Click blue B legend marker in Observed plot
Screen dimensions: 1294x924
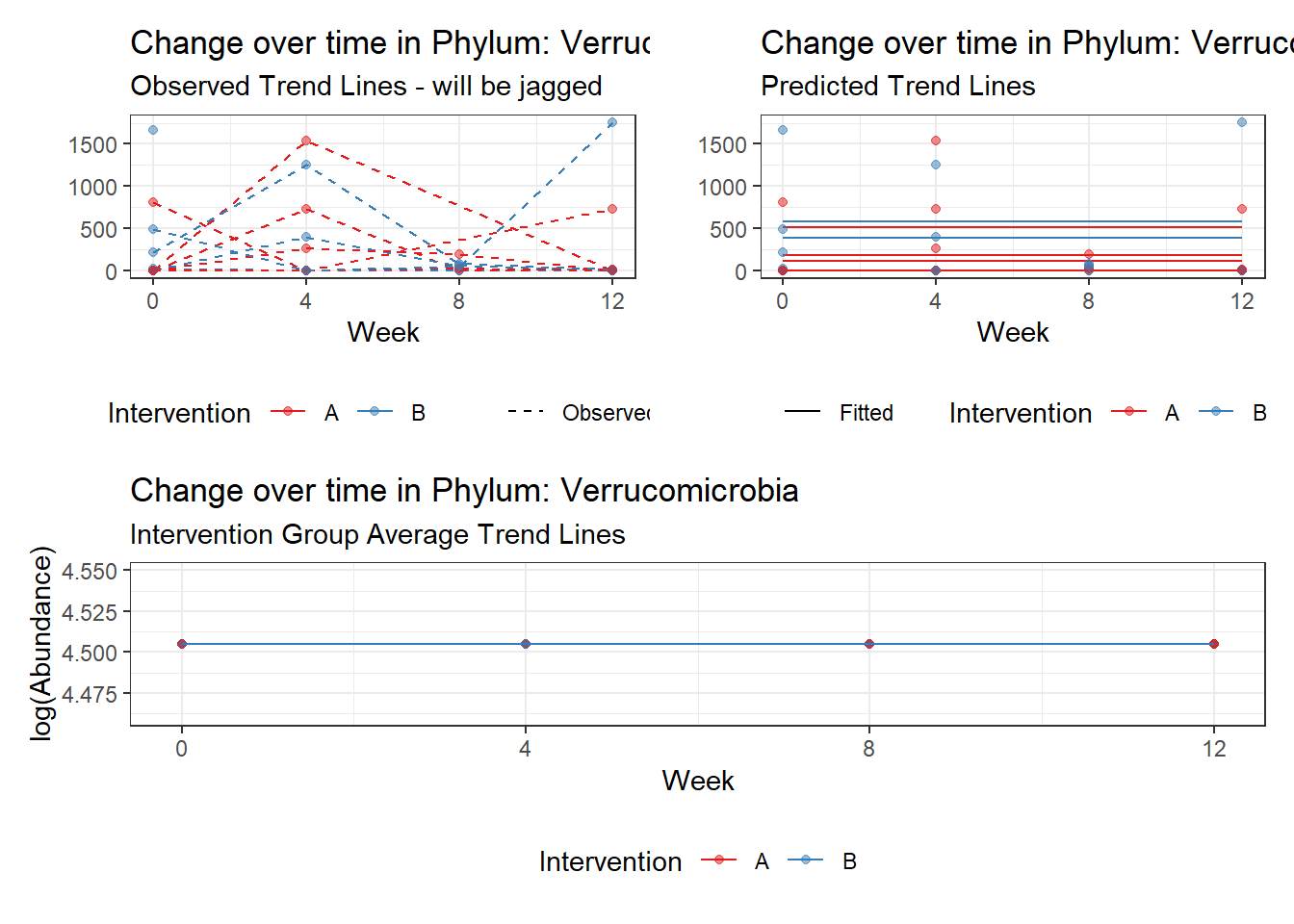click(x=375, y=412)
